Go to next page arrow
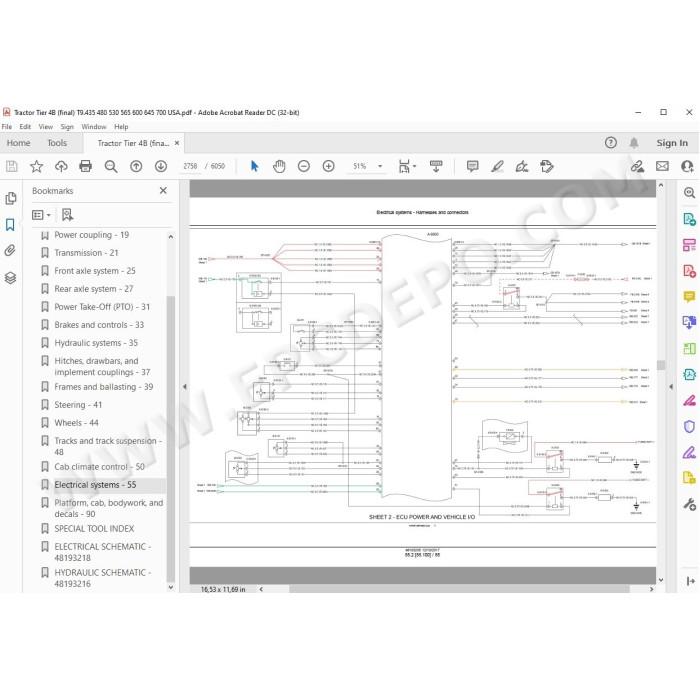Viewport: 700px width, 700px height. [161, 167]
